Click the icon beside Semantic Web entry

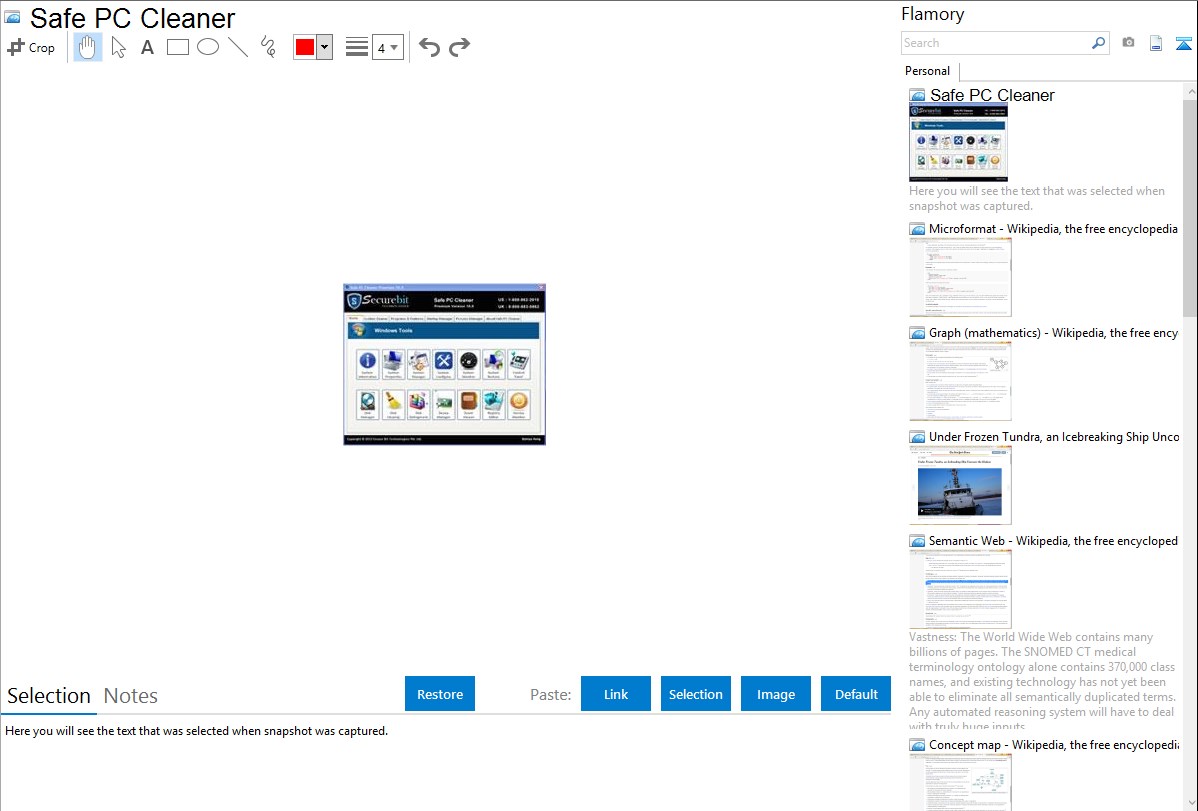pos(917,541)
